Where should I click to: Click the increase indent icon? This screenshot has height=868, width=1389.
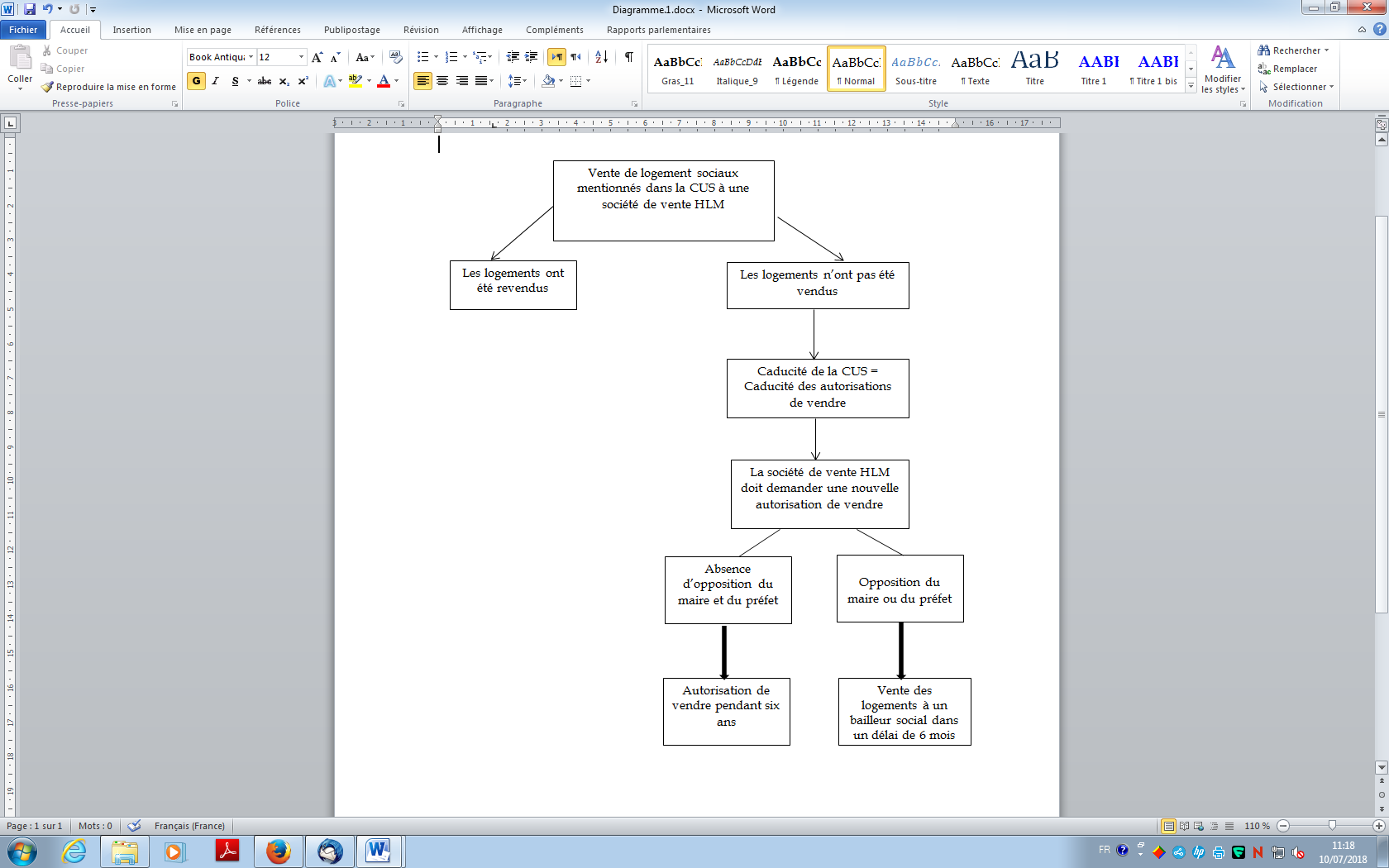pyautogui.click(x=532, y=57)
